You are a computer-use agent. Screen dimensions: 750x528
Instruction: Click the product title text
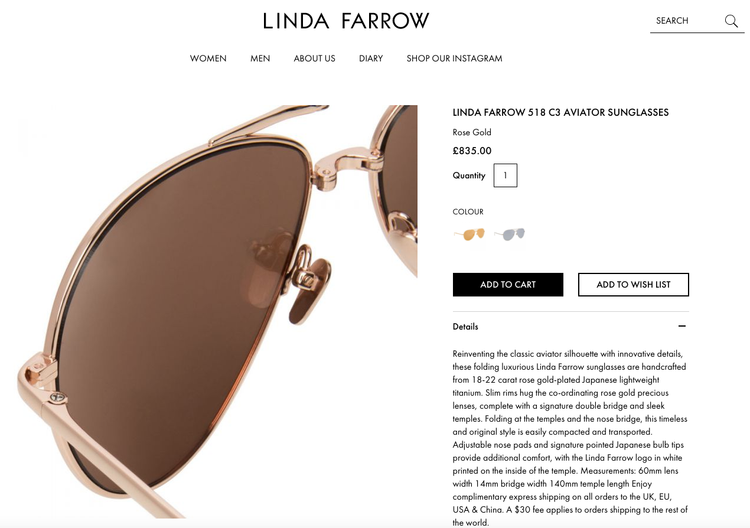pos(561,112)
